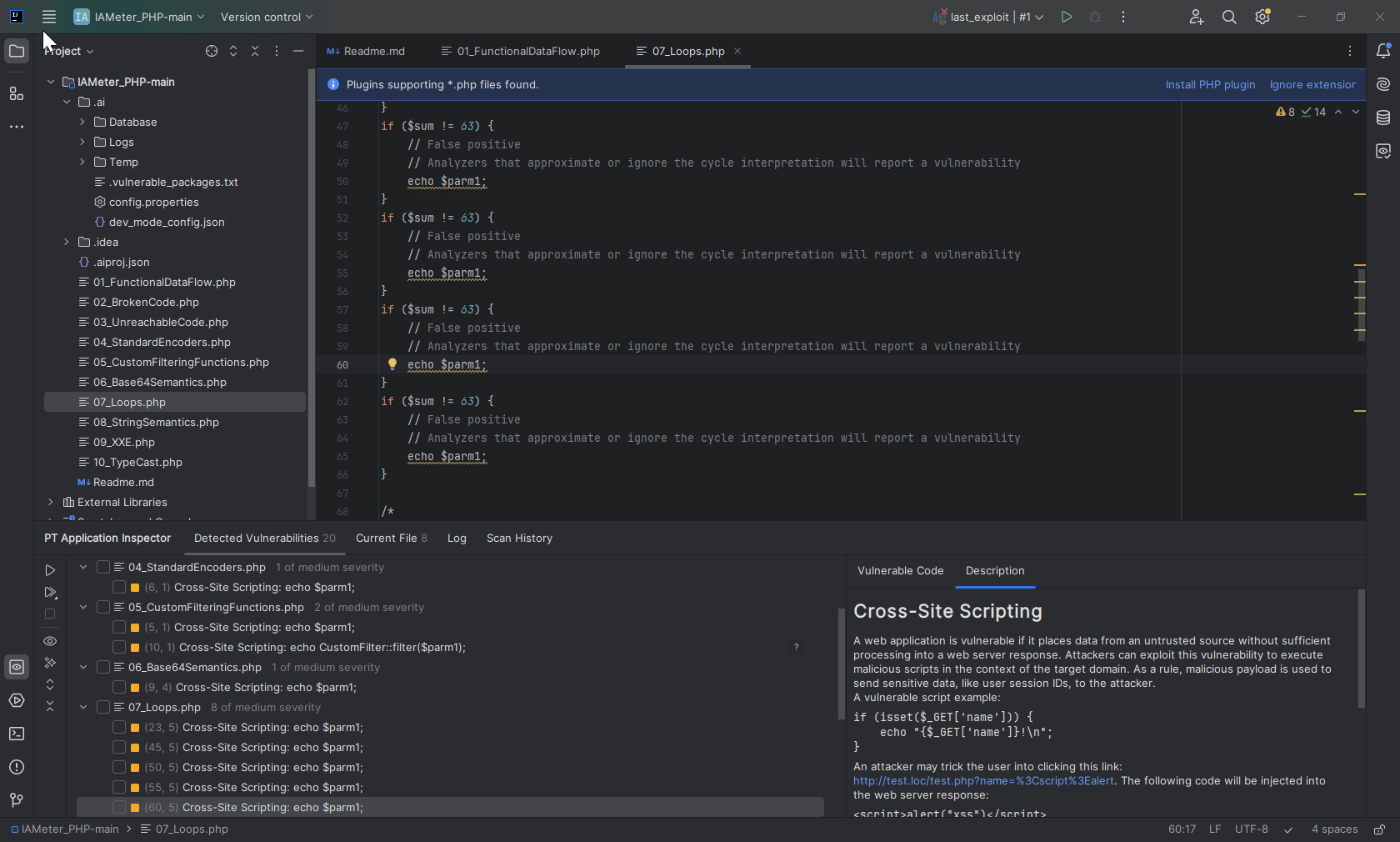Screen dimensions: 1400x842
Task: Hide the Project panel
Action: tap(298, 52)
